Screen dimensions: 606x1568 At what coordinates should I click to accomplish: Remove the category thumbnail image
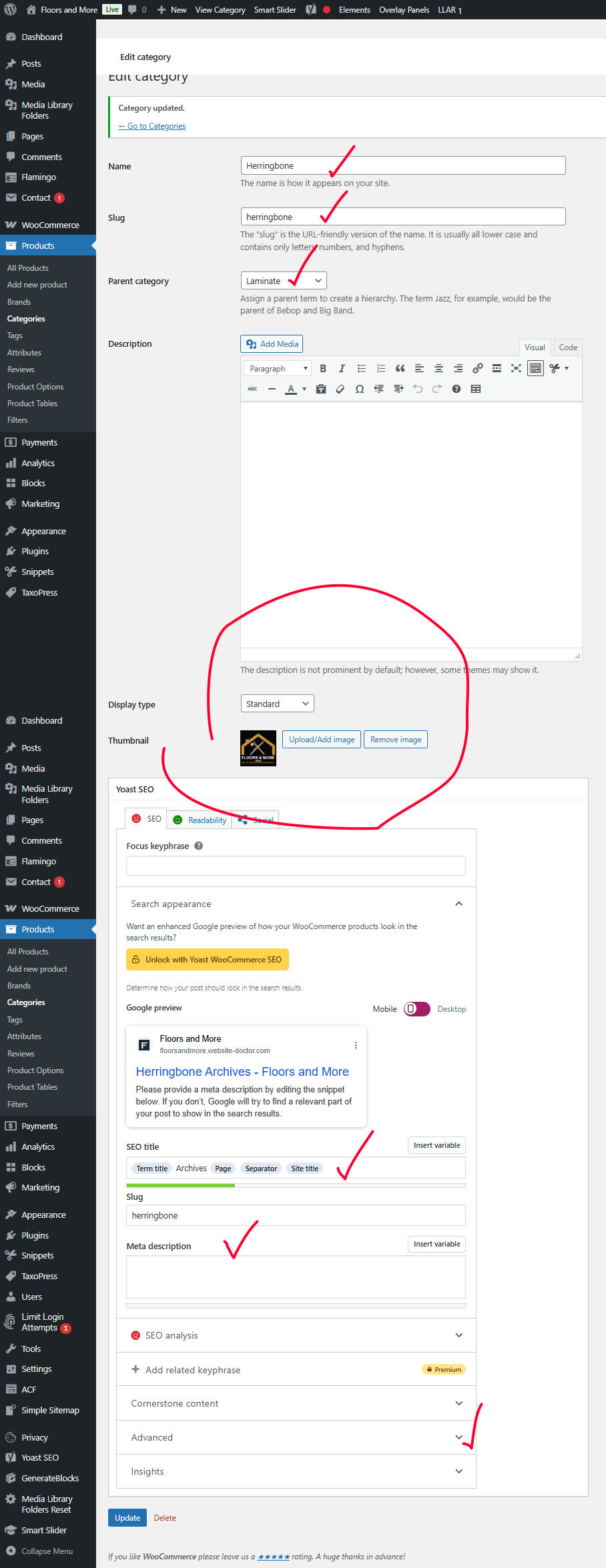(396, 739)
